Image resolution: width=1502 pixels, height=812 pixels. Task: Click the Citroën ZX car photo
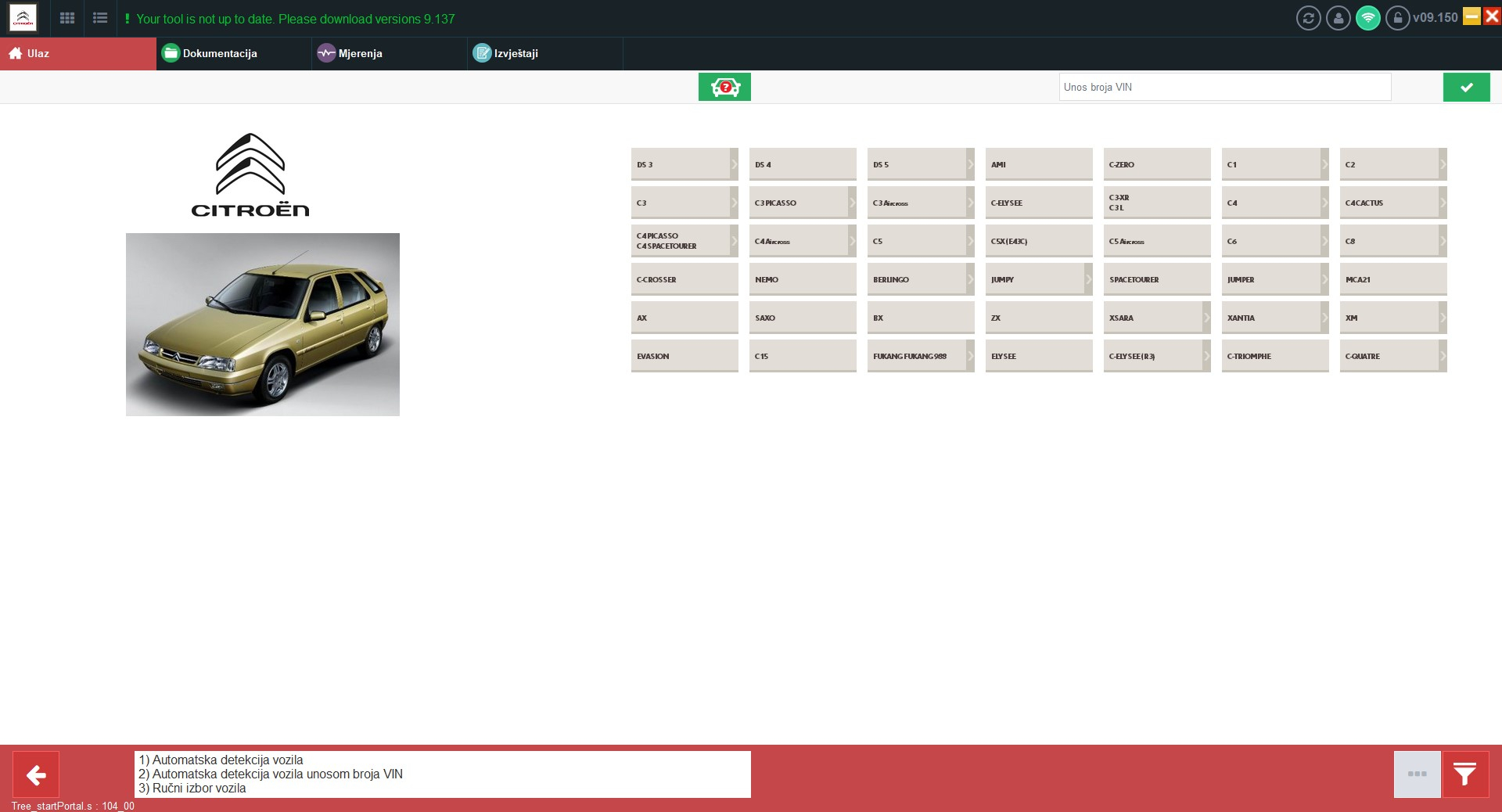pyautogui.click(x=263, y=325)
